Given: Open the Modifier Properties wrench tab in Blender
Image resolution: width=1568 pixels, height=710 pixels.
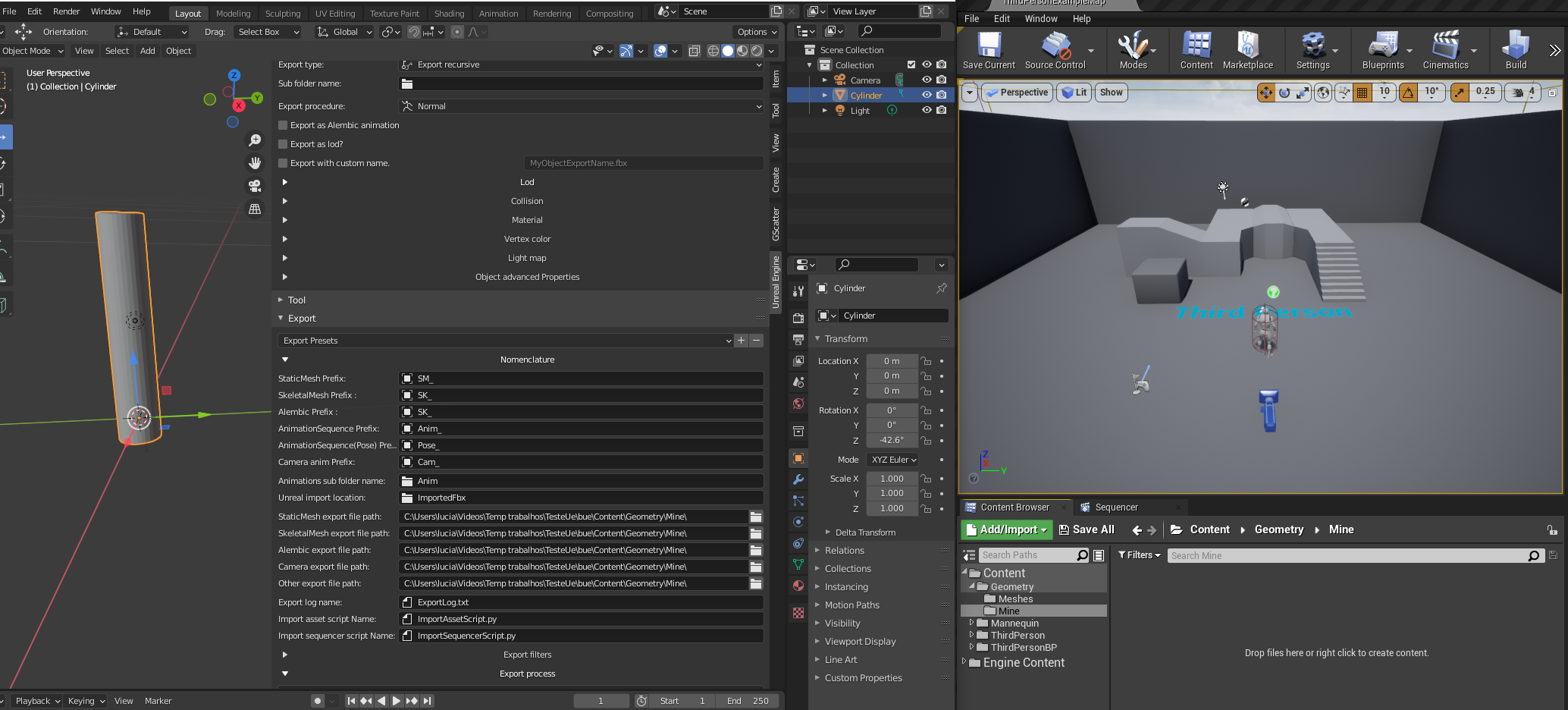Looking at the screenshot, I should pos(797,479).
